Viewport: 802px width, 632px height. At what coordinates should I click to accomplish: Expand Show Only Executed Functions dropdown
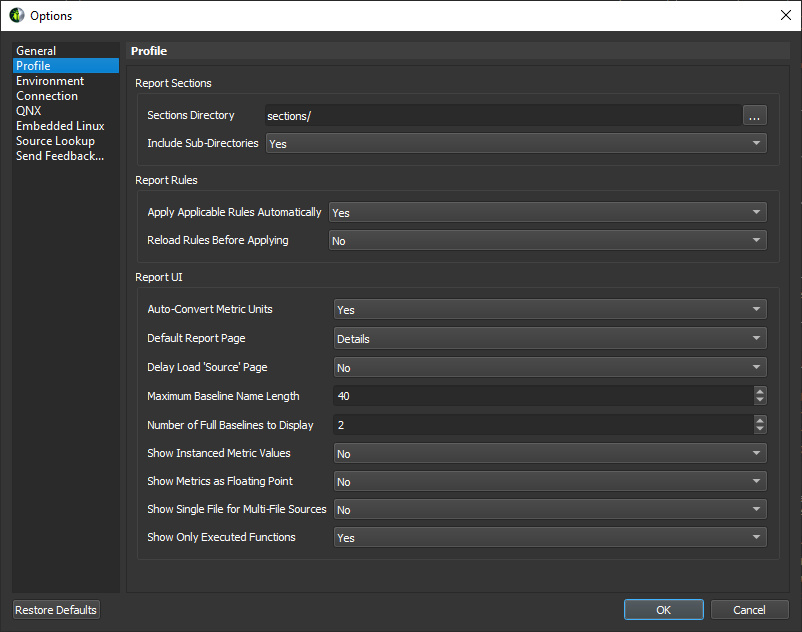pyautogui.click(x=549, y=538)
